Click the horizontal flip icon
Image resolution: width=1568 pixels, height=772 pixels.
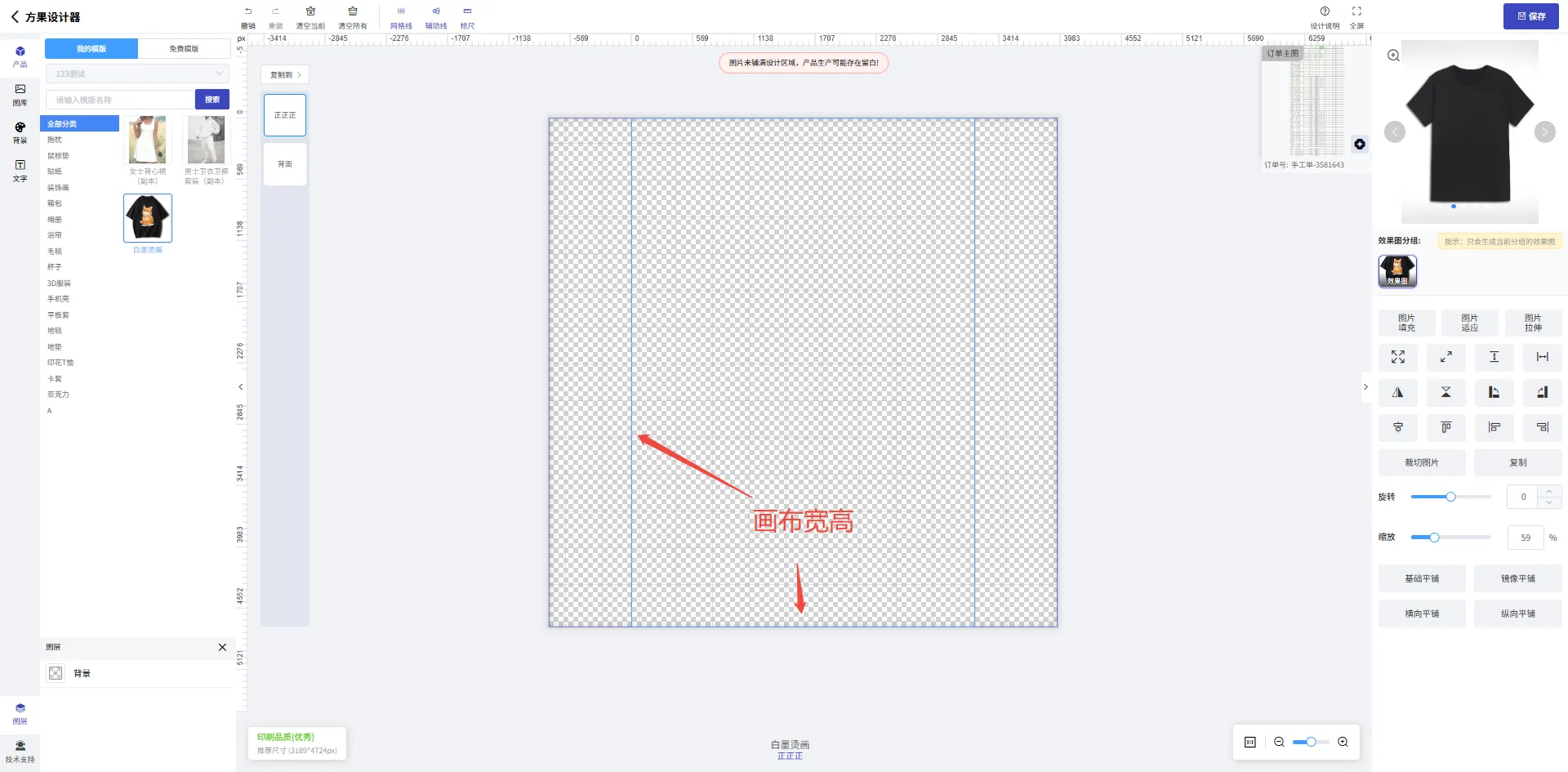point(1398,392)
